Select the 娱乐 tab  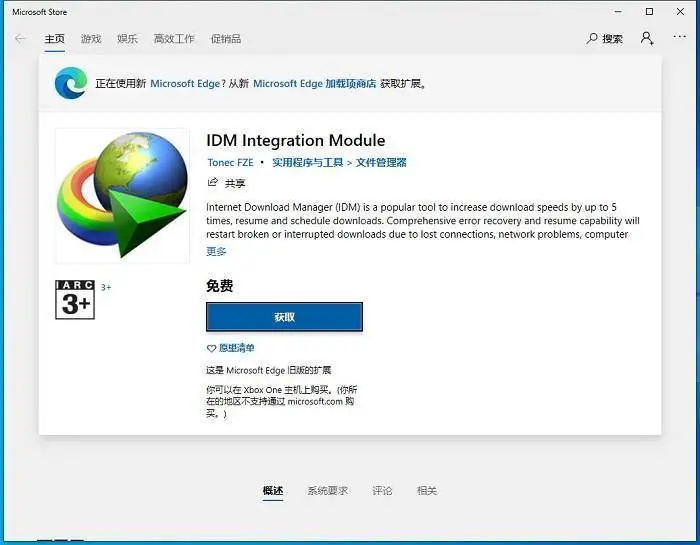tap(127, 39)
